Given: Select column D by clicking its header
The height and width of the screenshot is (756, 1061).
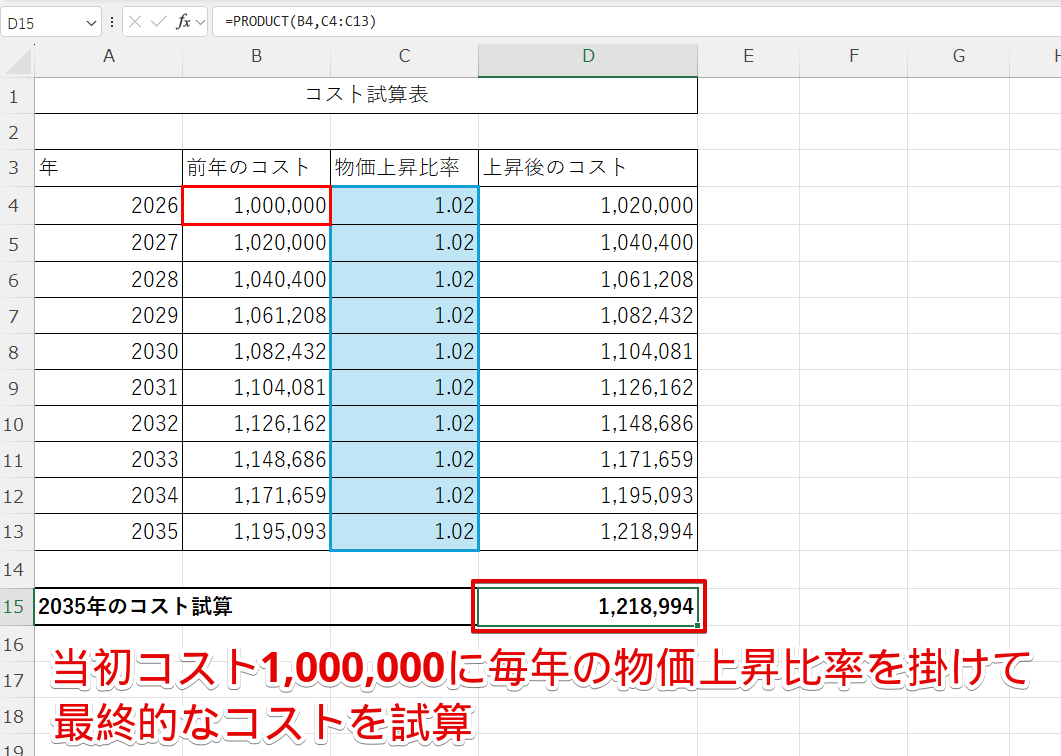Looking at the screenshot, I should tap(588, 59).
